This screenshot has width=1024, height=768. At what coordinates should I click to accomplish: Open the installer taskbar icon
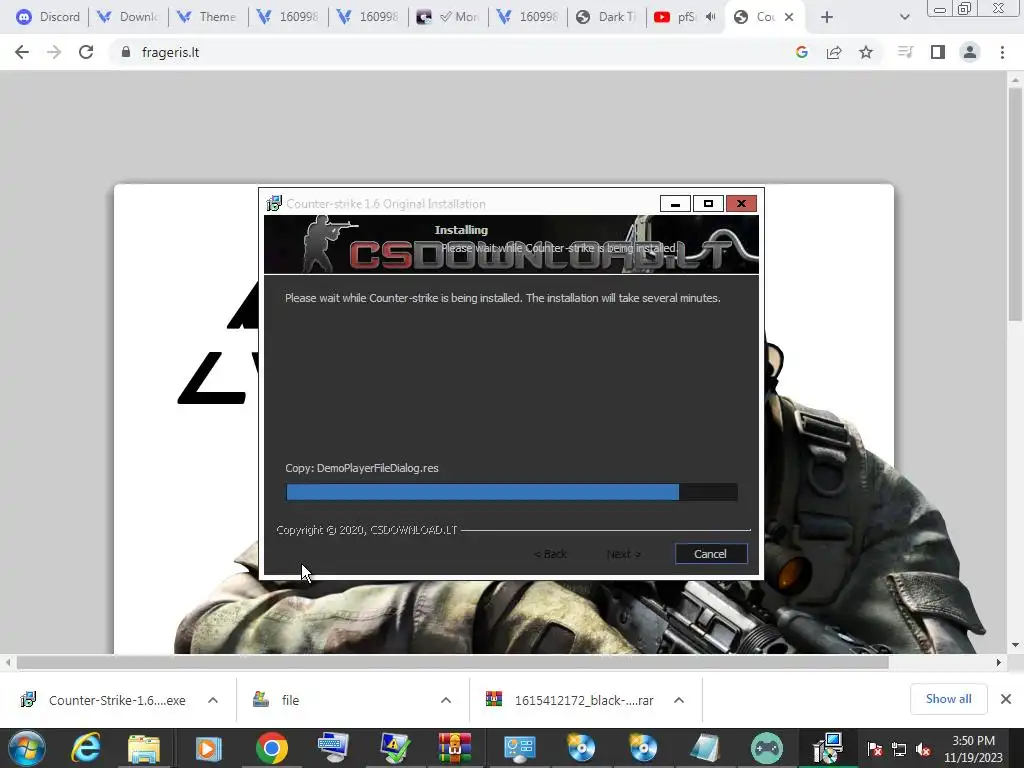click(x=828, y=748)
